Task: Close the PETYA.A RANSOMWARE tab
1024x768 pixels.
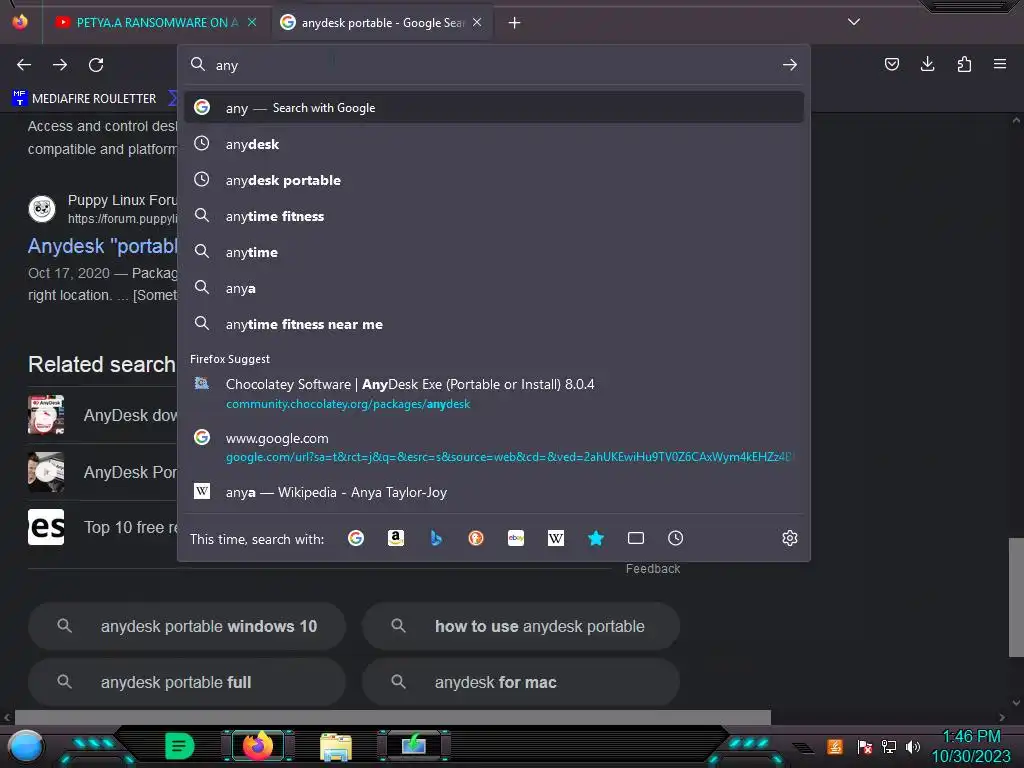Action: (x=251, y=22)
